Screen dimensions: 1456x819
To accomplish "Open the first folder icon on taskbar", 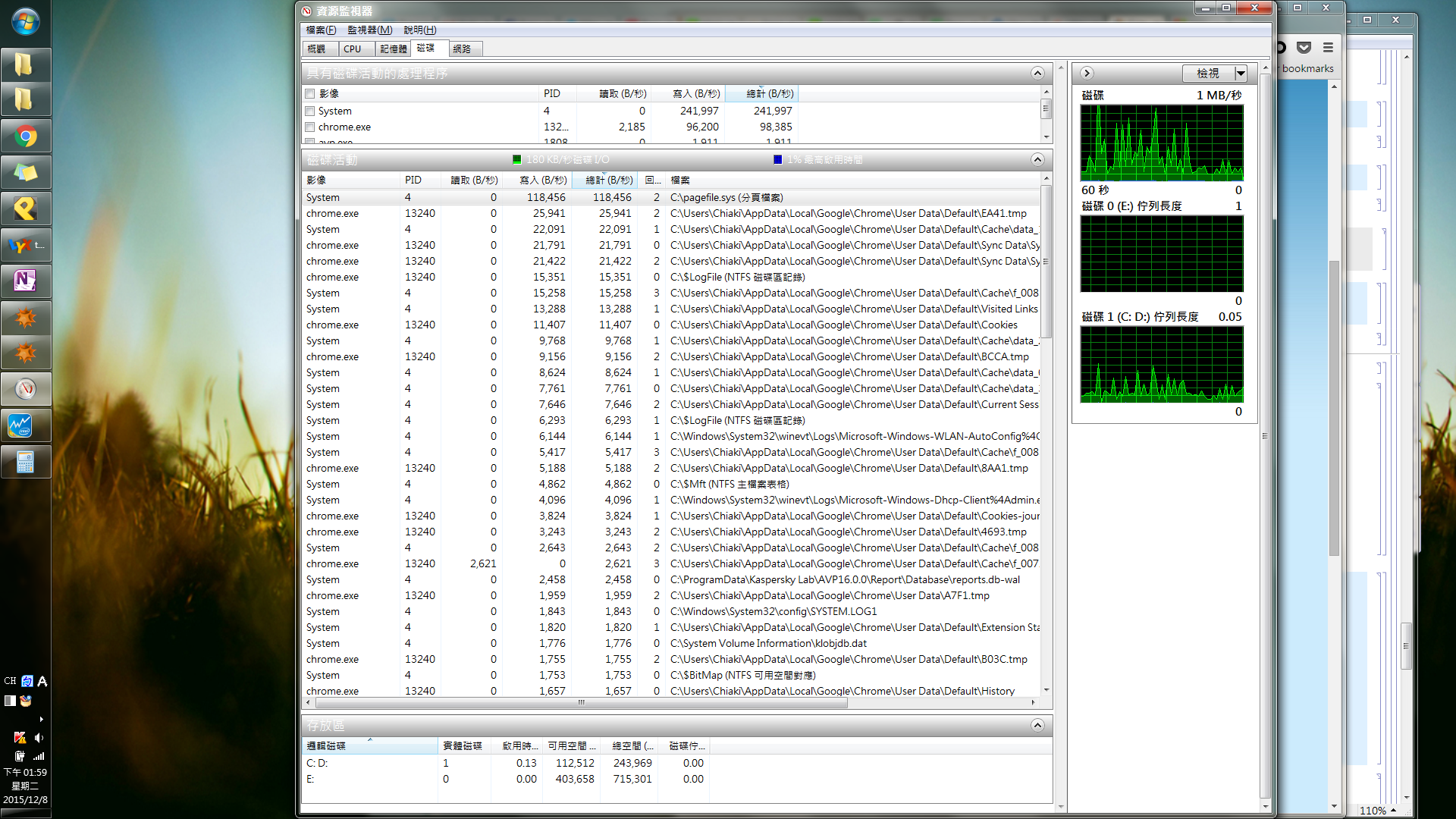I will coord(26,64).
